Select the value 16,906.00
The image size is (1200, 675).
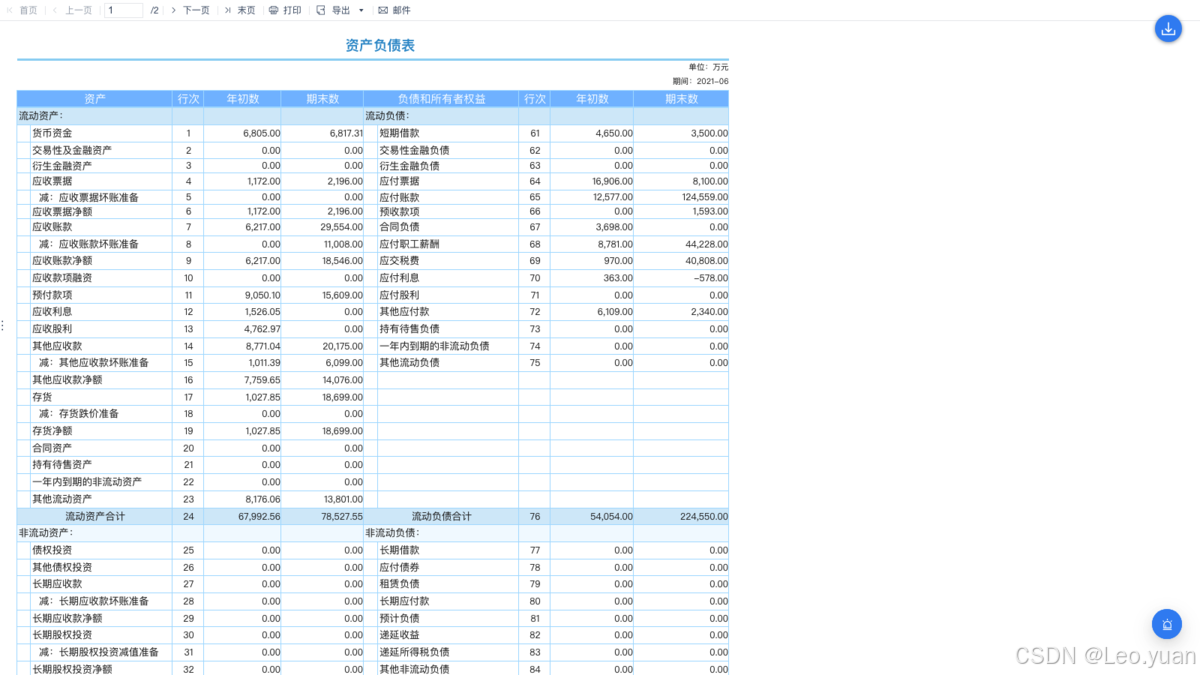[x=612, y=182]
